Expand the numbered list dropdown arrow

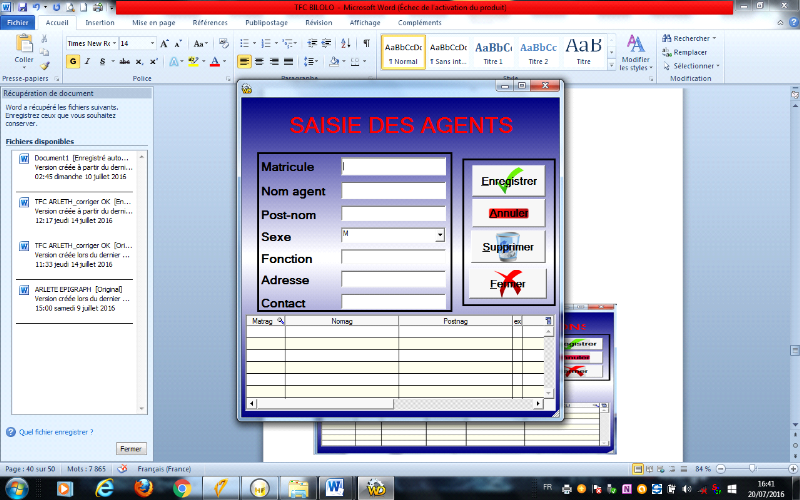tap(276, 43)
